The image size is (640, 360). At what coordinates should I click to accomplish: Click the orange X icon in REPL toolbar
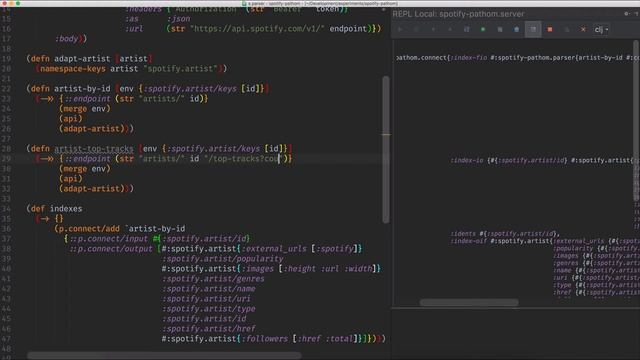pyautogui.click(x=583, y=29)
